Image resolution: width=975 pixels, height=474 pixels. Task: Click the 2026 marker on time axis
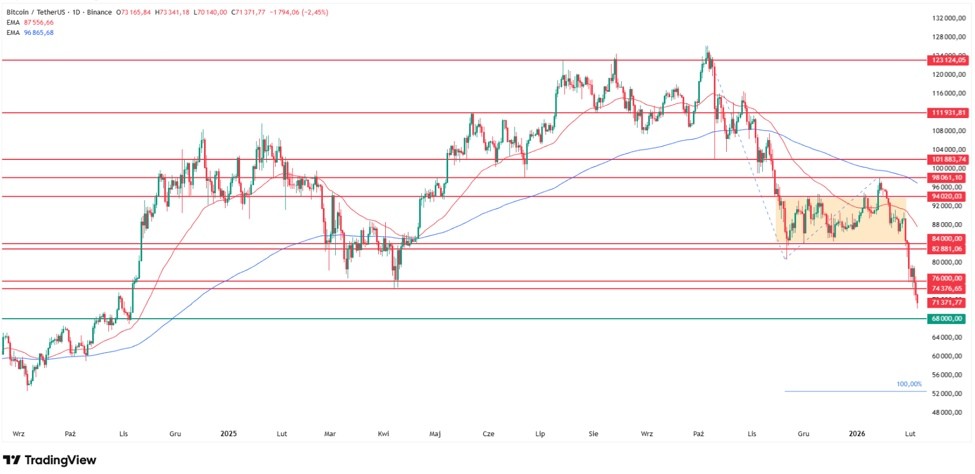point(856,434)
